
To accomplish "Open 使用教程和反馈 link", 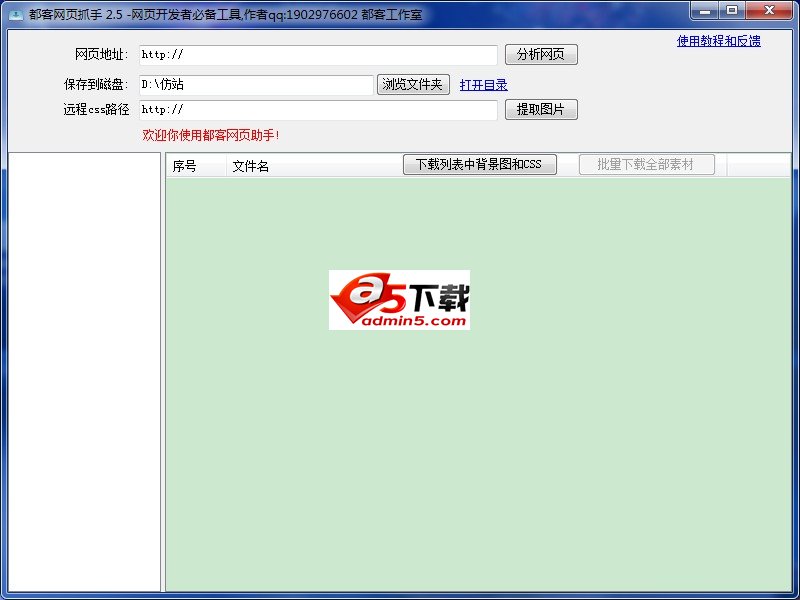I will coord(718,41).
